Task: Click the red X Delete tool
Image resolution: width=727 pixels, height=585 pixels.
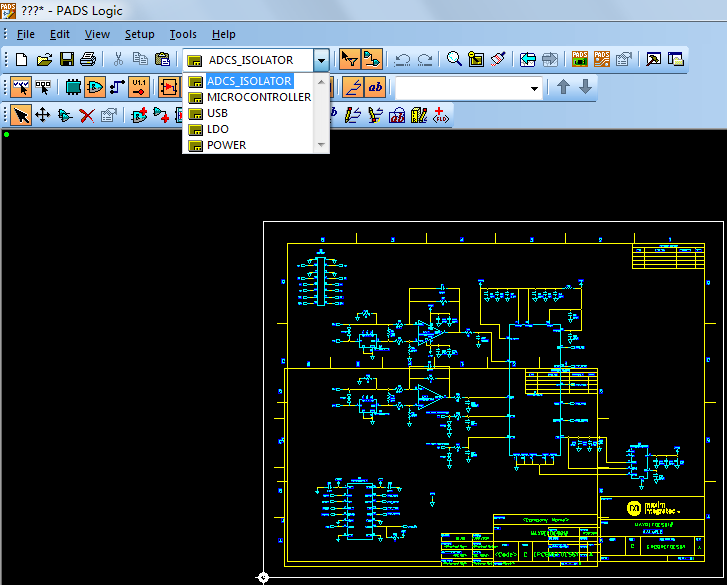Action: click(x=87, y=115)
